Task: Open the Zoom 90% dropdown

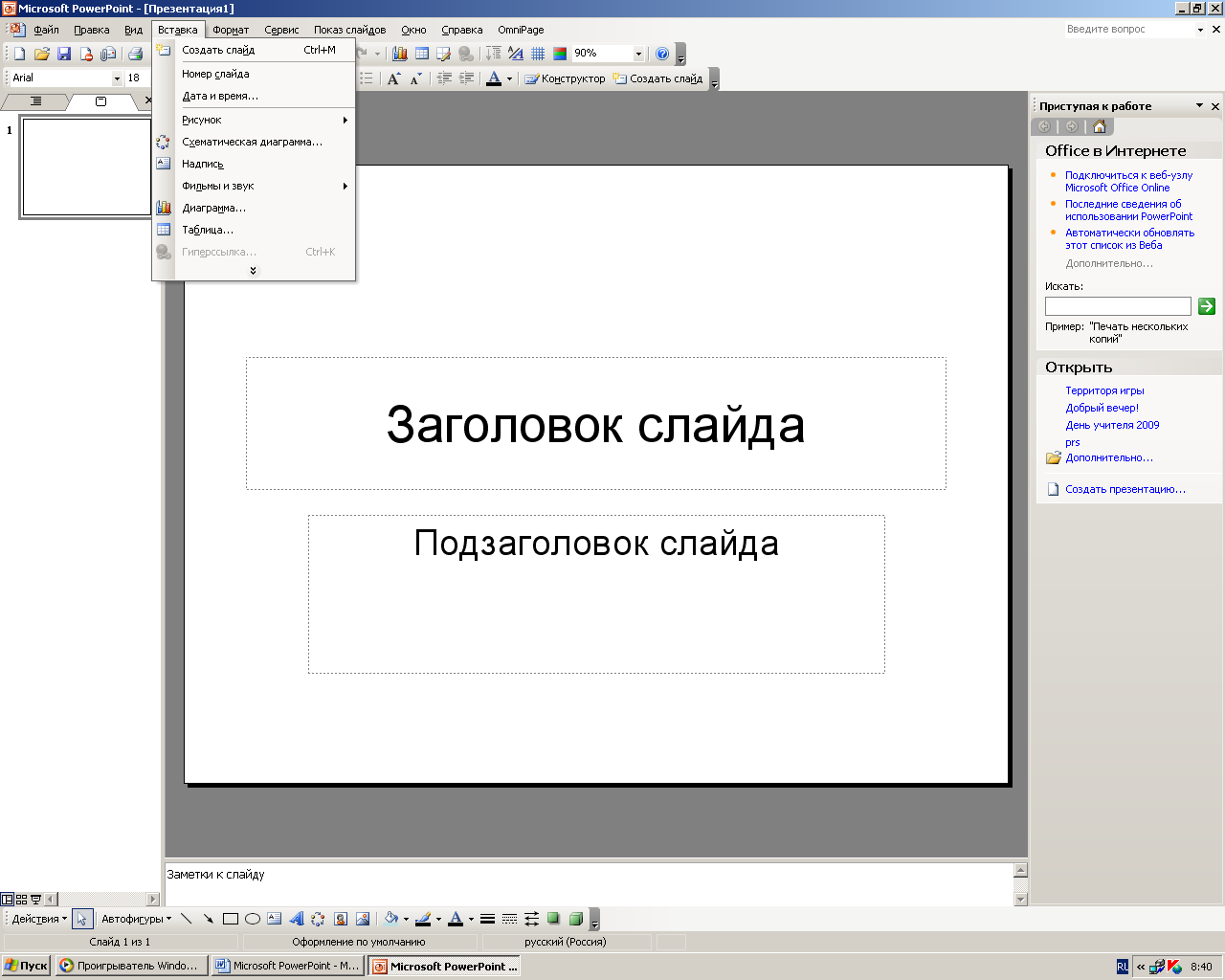Action: (638, 54)
